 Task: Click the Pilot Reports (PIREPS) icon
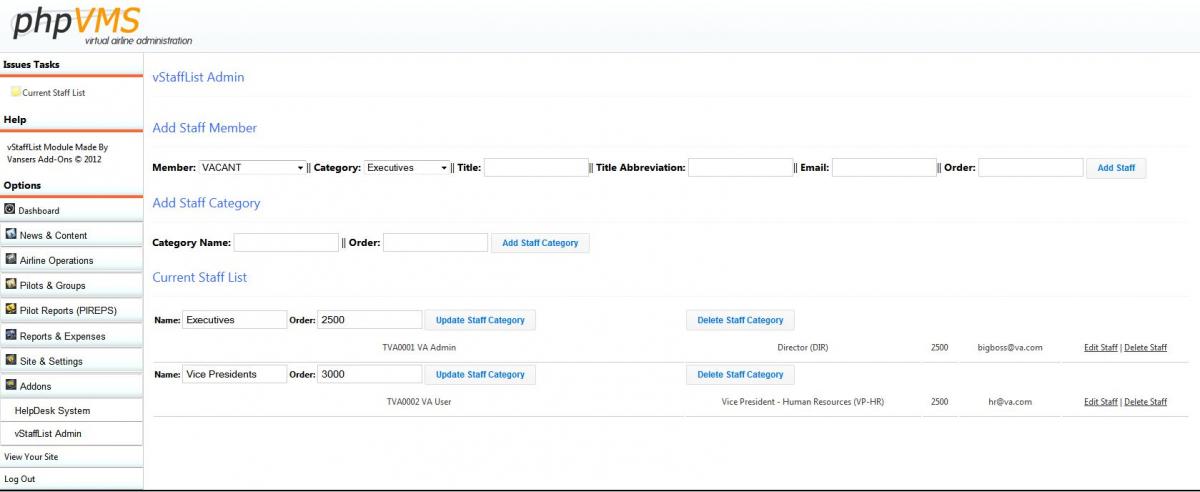11,310
